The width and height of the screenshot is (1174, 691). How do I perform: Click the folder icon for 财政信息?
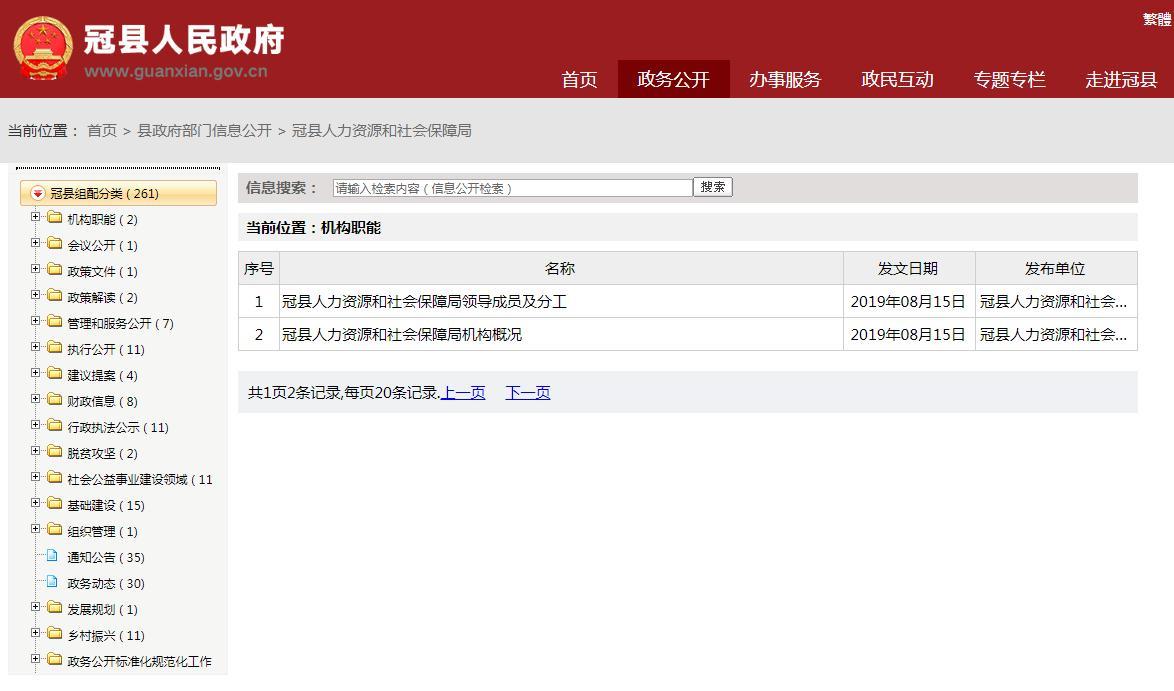tap(55, 400)
